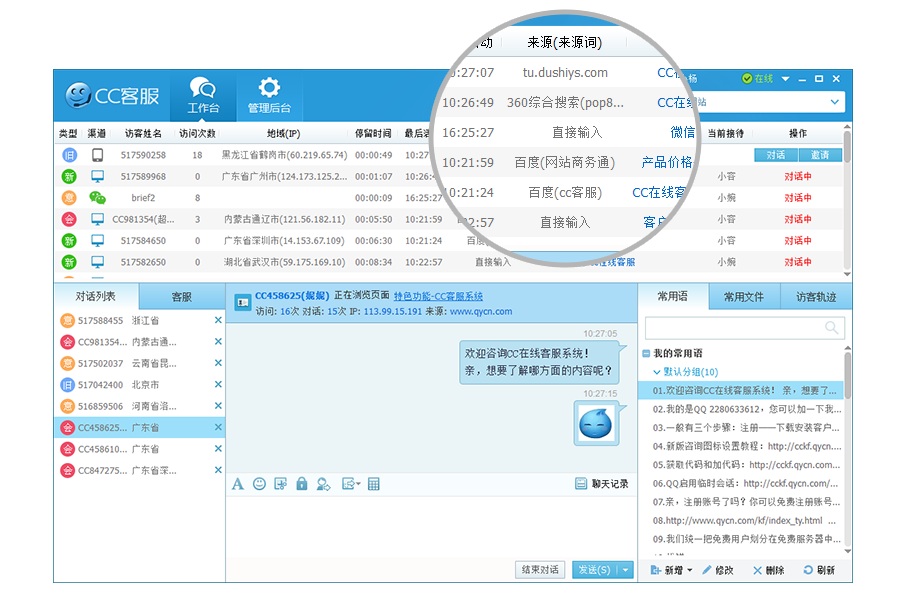Click the 结束对话 button

pyautogui.click(x=540, y=570)
